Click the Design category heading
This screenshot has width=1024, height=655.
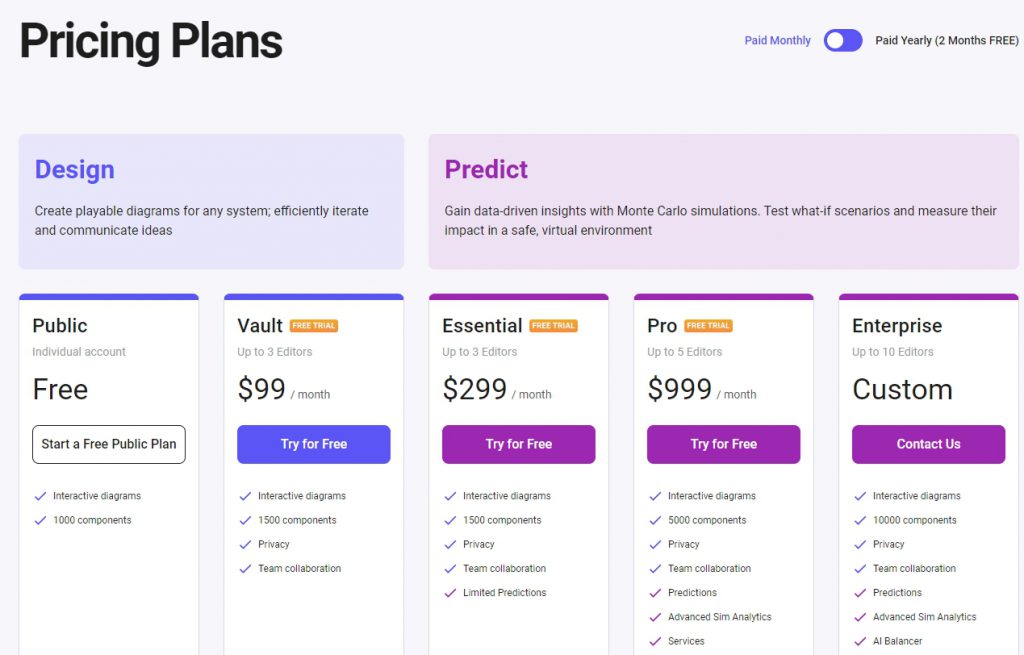tap(74, 170)
